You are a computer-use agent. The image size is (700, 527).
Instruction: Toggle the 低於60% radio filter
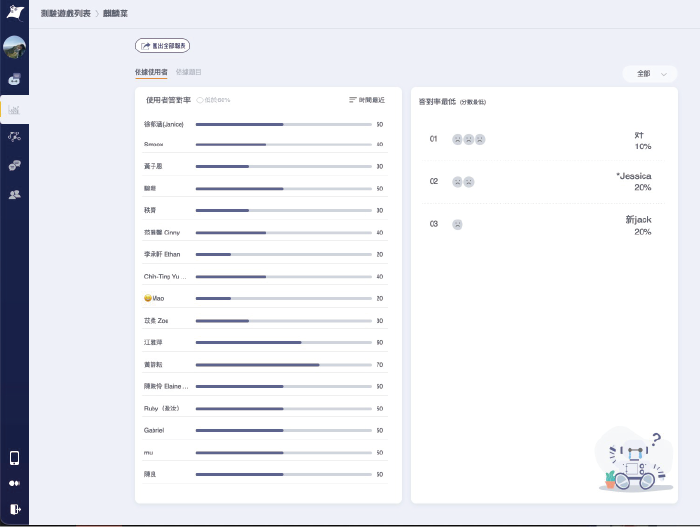pos(200,100)
